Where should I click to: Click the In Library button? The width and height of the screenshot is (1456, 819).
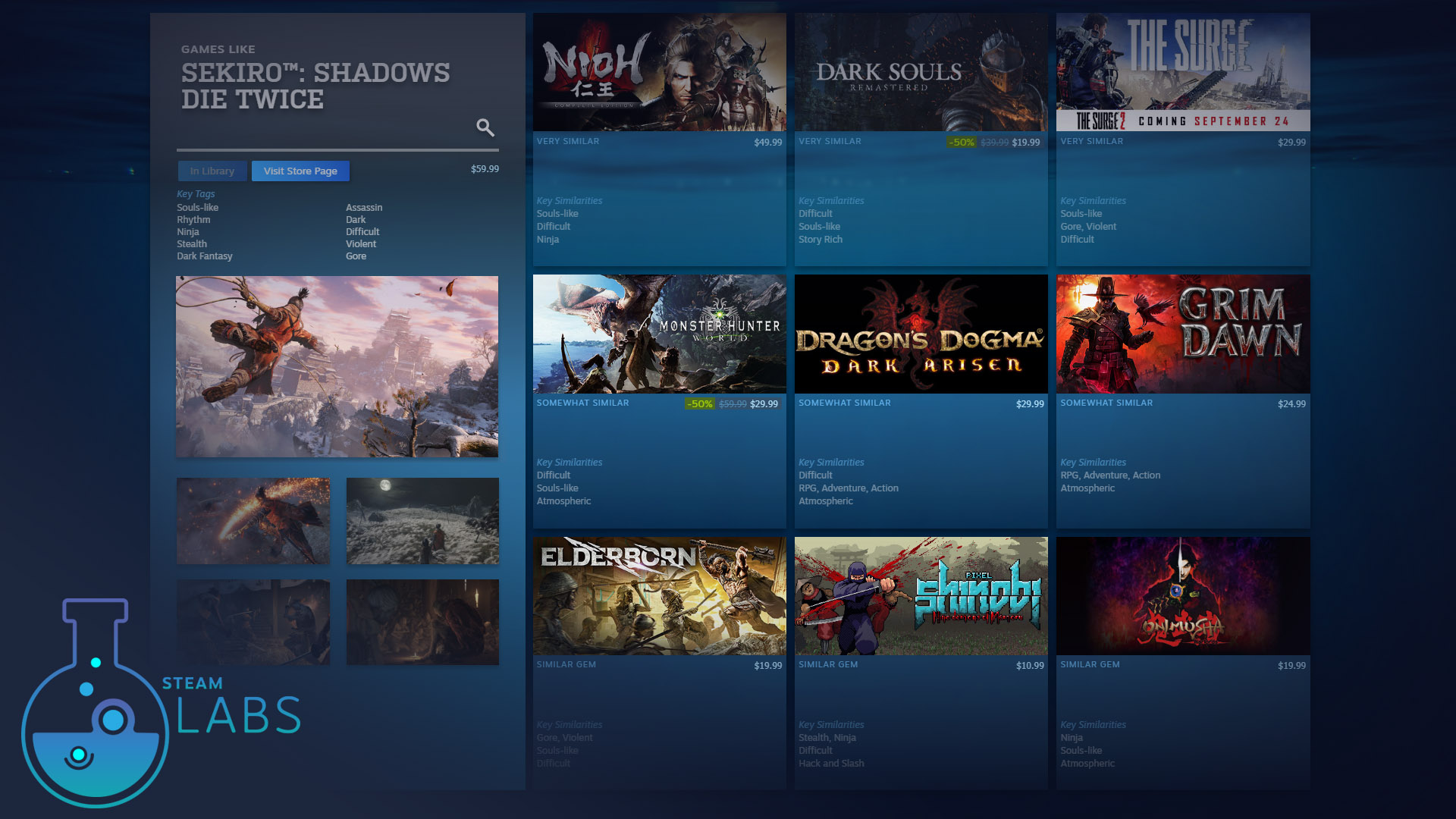coord(212,171)
